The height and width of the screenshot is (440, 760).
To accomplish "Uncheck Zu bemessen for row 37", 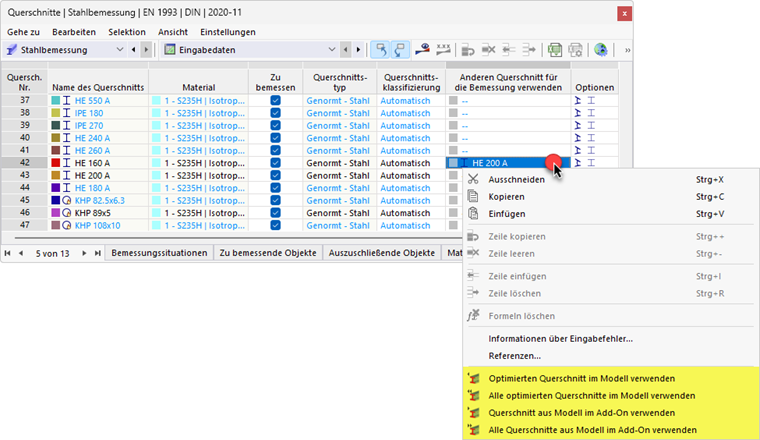I will [x=275, y=101].
